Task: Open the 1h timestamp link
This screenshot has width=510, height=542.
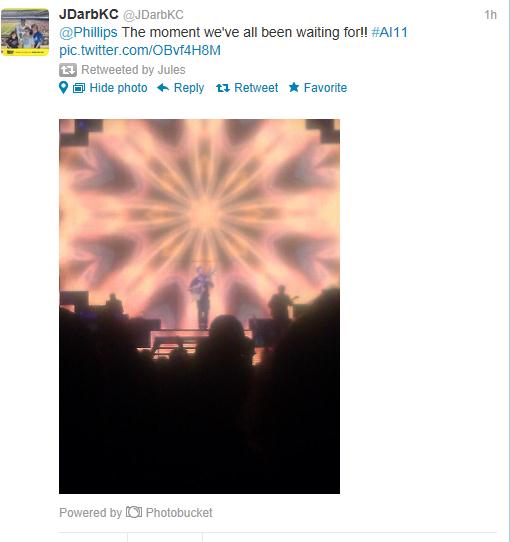Action: (x=490, y=15)
